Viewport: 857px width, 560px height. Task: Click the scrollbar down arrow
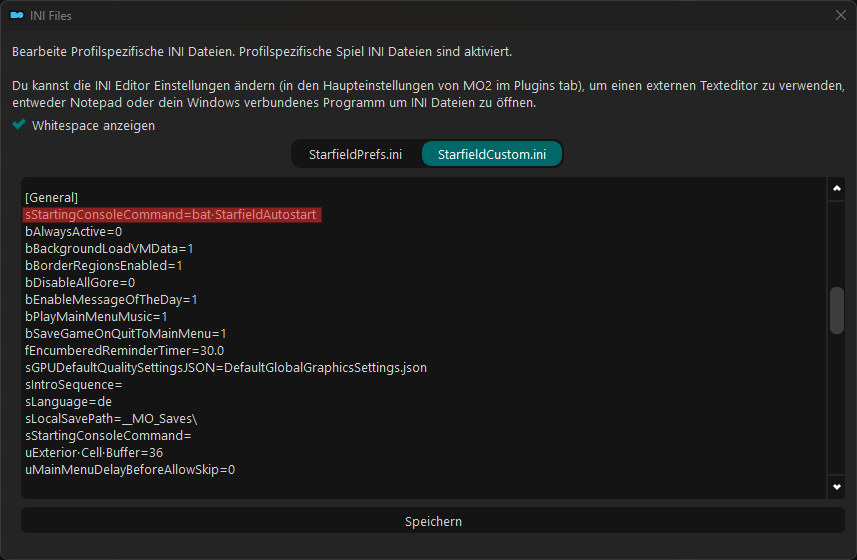[x=836, y=487]
